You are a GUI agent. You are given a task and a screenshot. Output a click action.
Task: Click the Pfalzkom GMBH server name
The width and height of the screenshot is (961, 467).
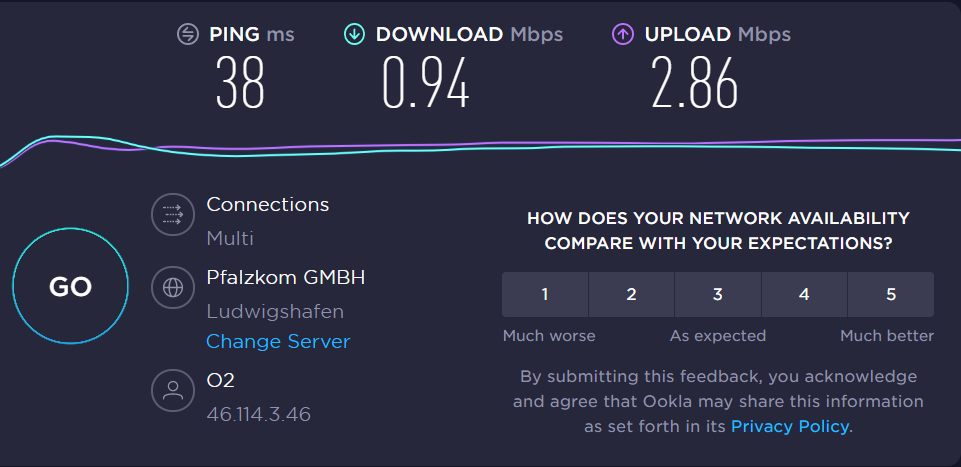point(286,278)
